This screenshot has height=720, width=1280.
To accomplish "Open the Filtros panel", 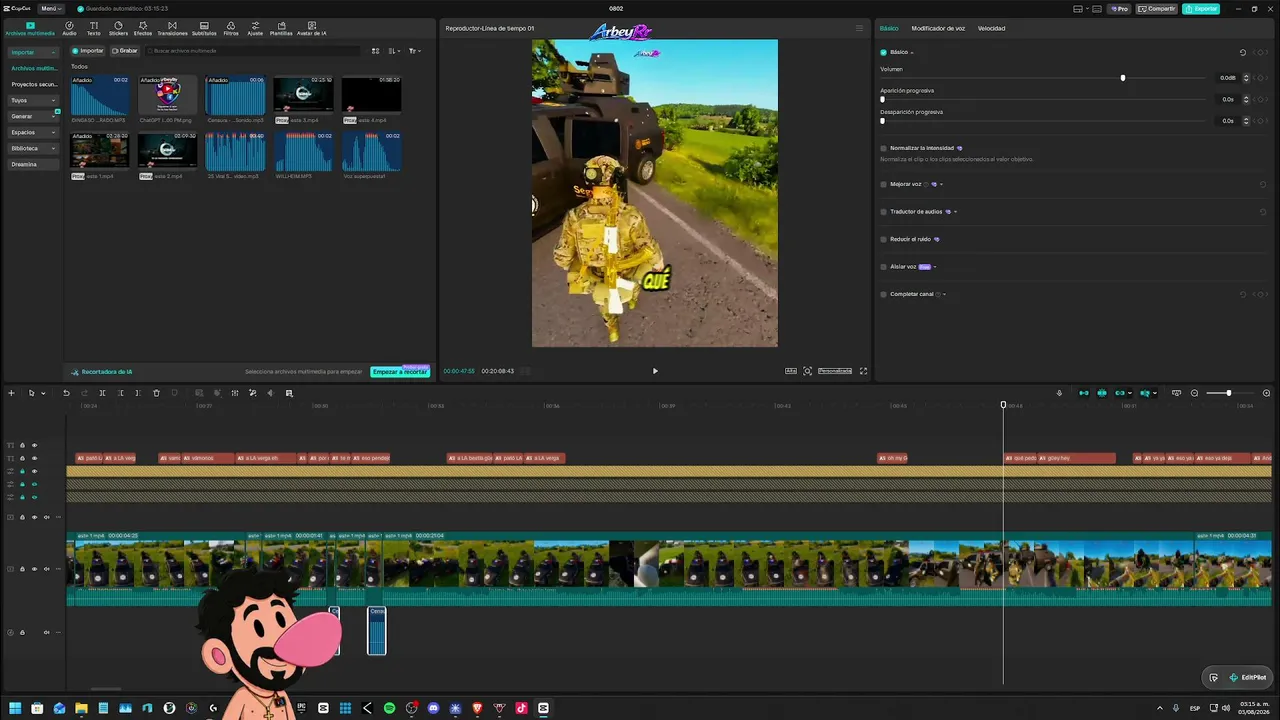I will pyautogui.click(x=231, y=28).
